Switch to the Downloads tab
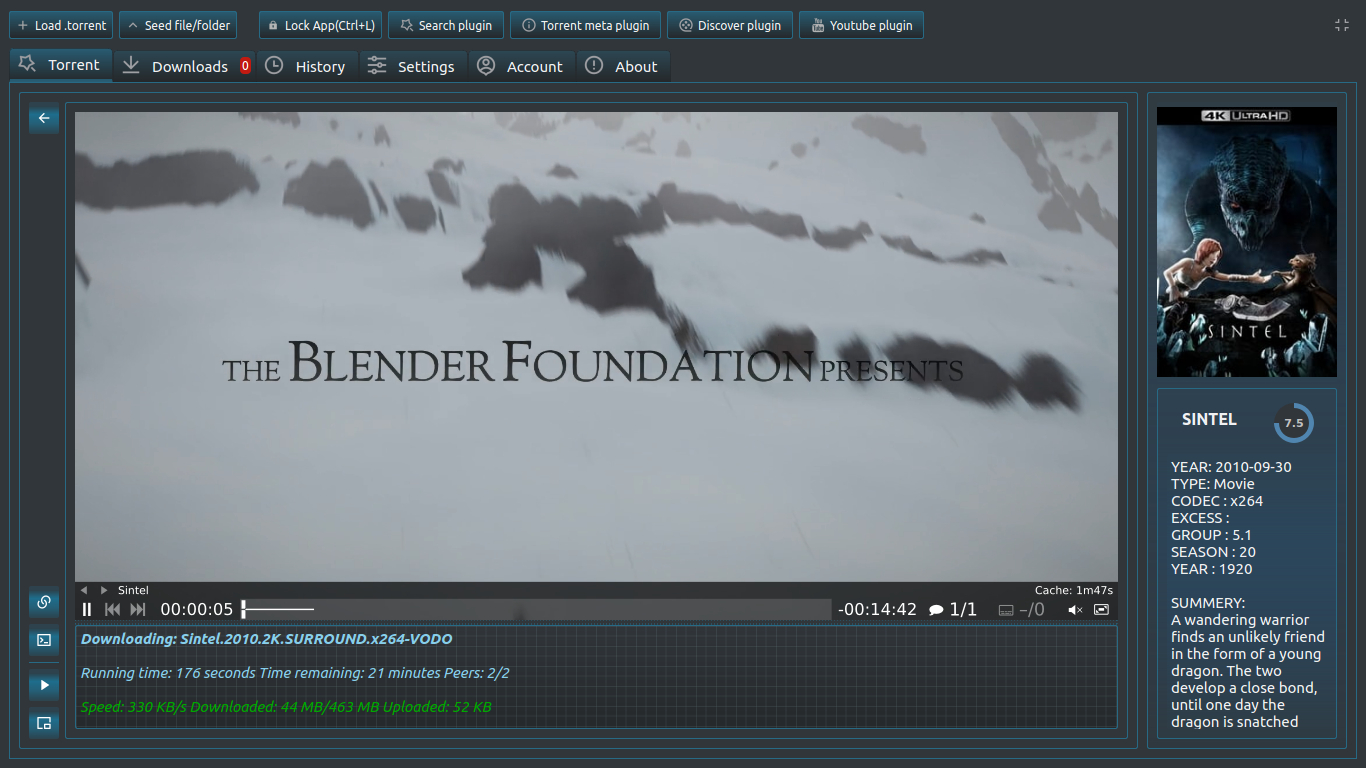This screenshot has width=1366, height=768. pos(185,66)
